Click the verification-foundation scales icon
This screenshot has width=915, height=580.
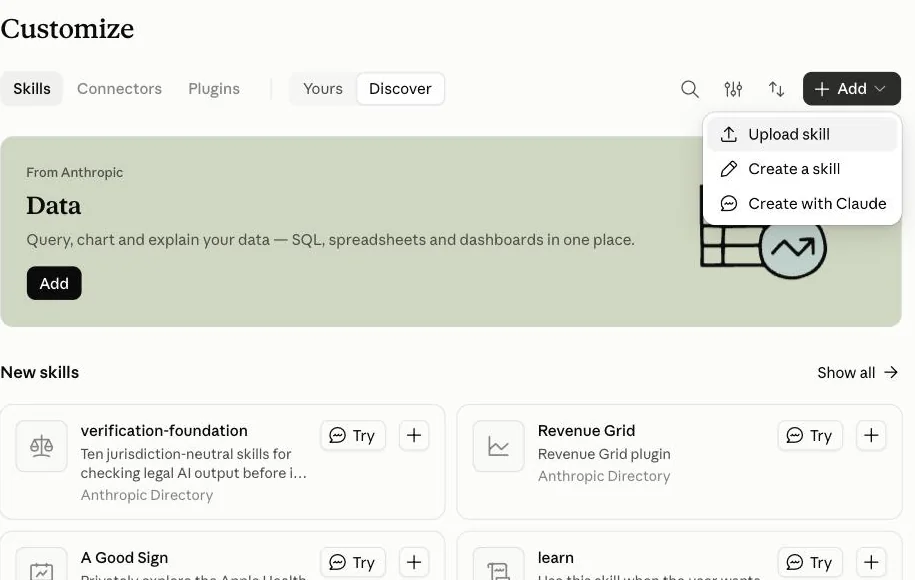(41, 446)
